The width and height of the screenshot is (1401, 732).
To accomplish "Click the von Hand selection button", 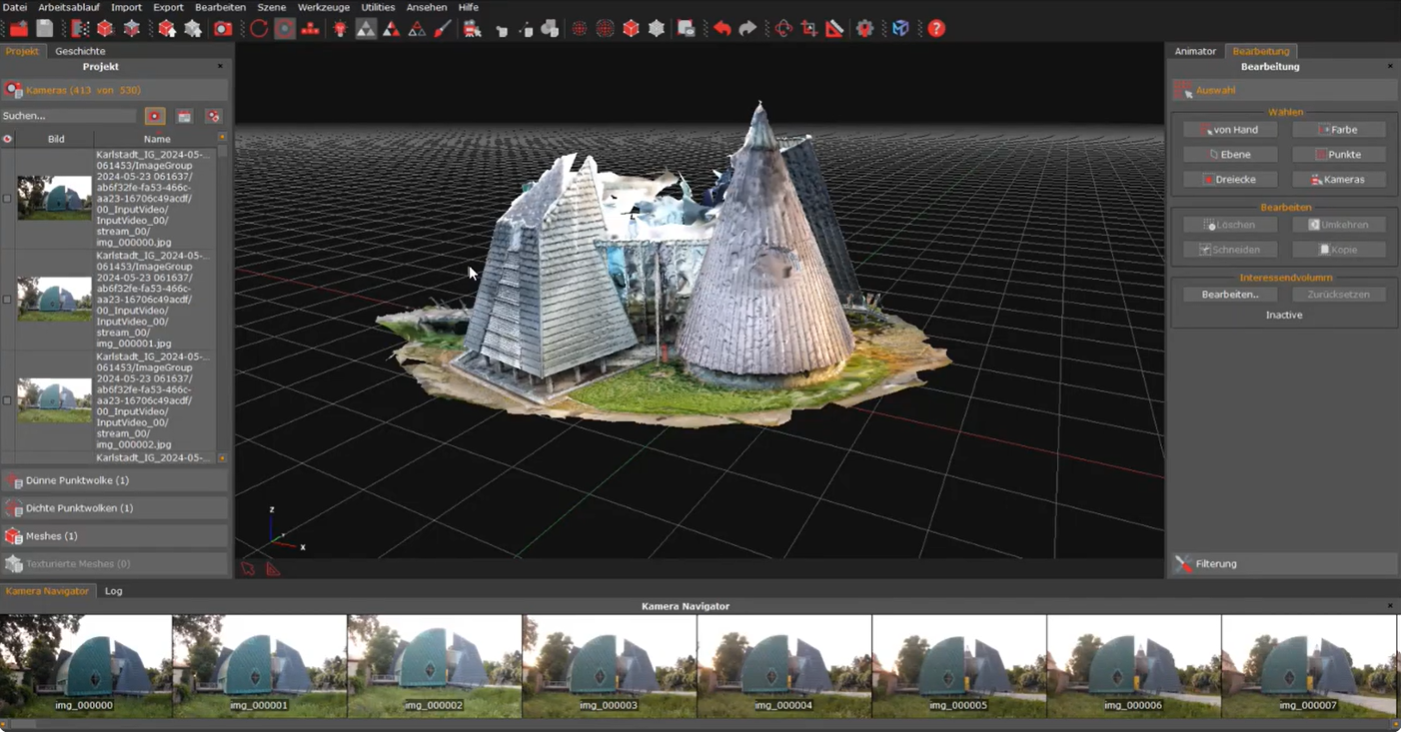I will point(1229,129).
